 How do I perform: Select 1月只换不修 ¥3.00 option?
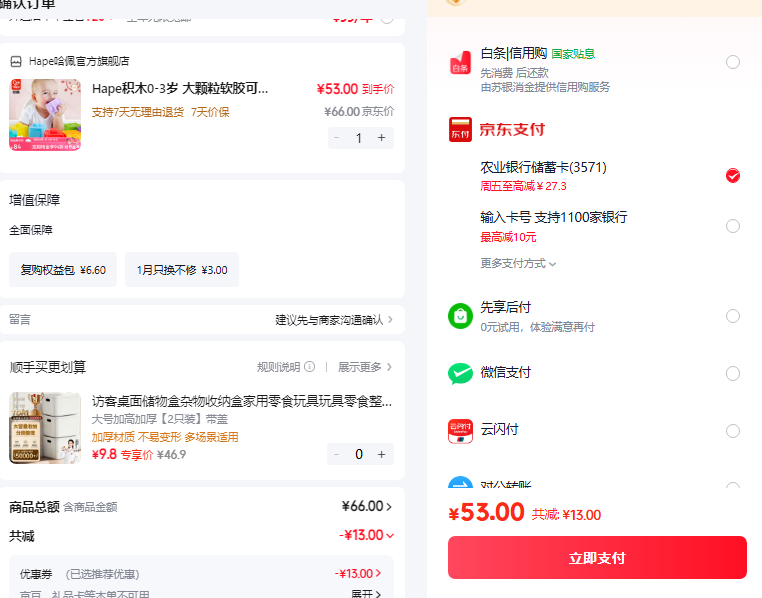tap(182, 270)
